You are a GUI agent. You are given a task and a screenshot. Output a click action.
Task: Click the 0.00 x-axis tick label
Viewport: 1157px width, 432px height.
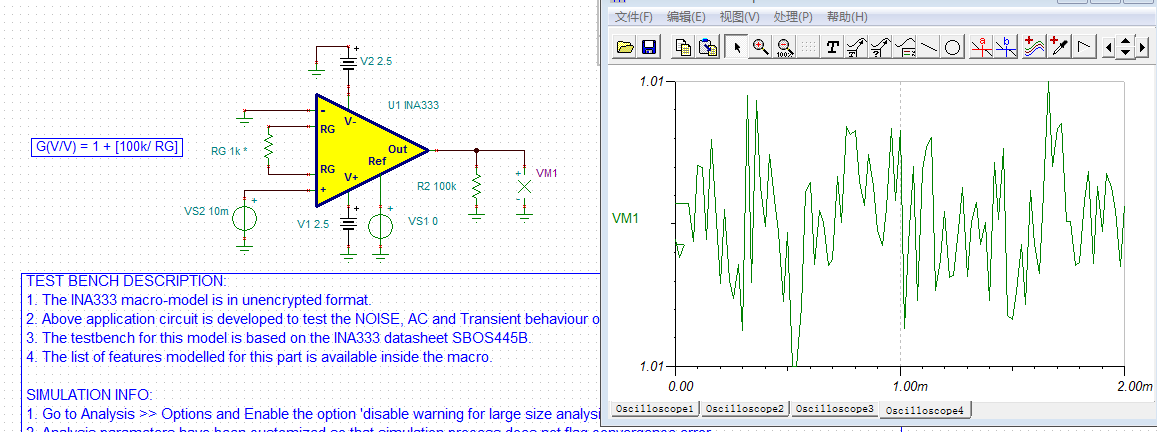(x=680, y=386)
